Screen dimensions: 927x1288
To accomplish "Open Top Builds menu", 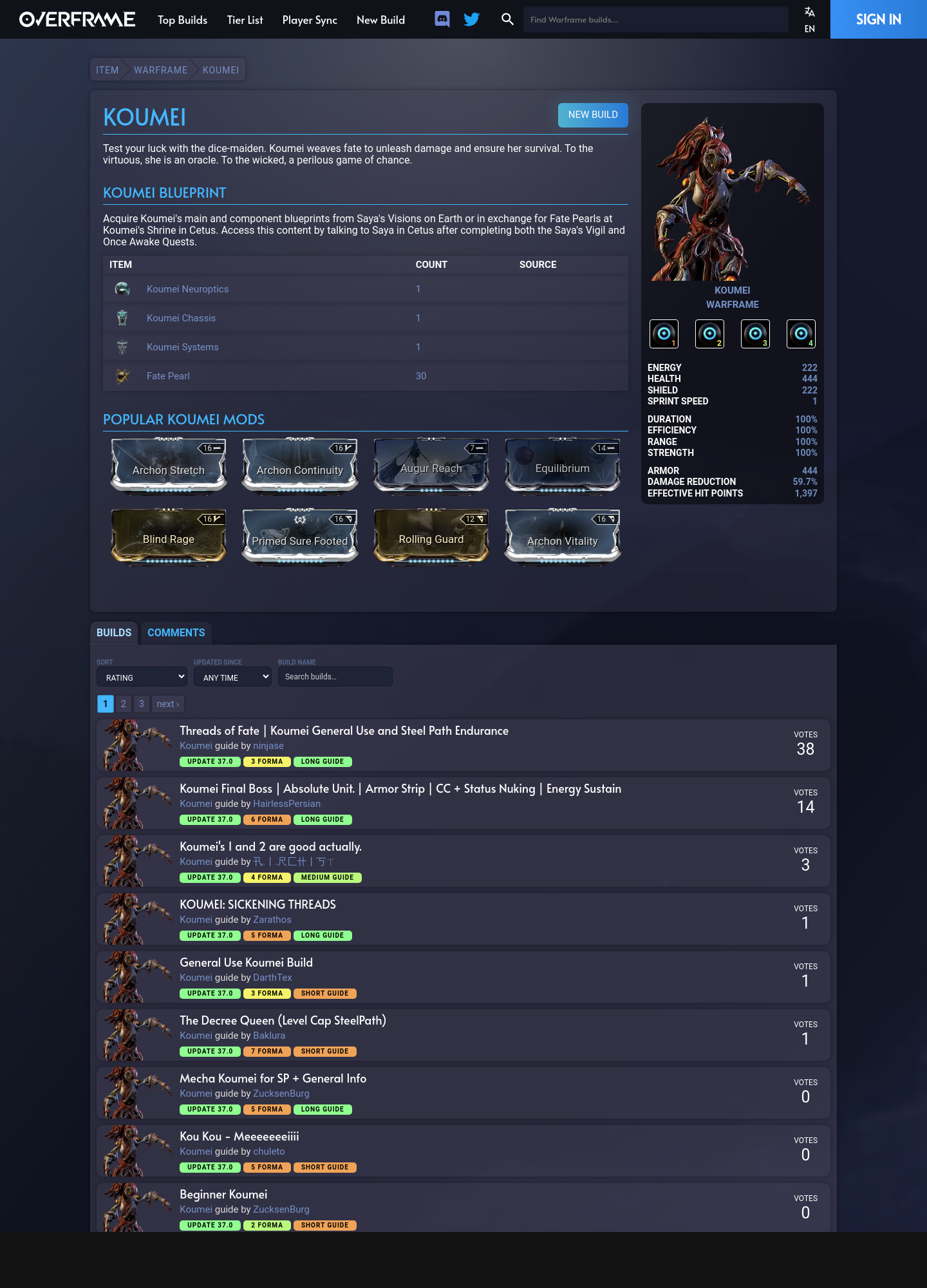I will coord(183,20).
